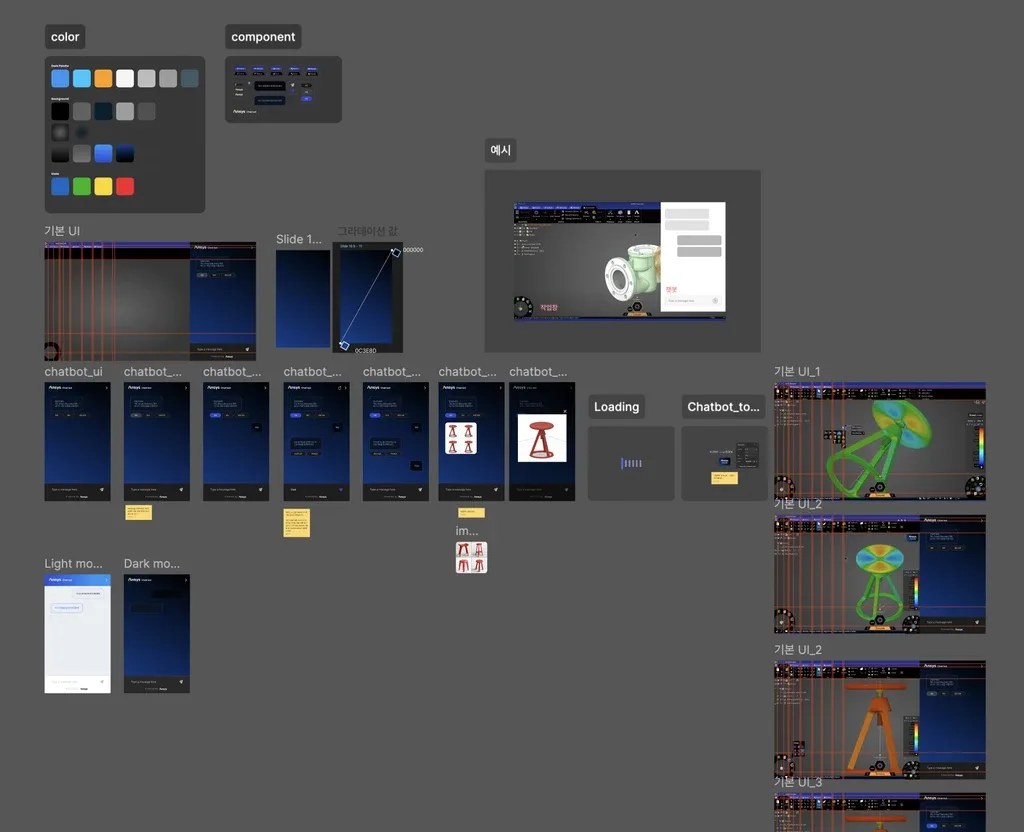Pick the orange swatch in the color palette
Screen dimensions: 1024x832
pos(103,78)
